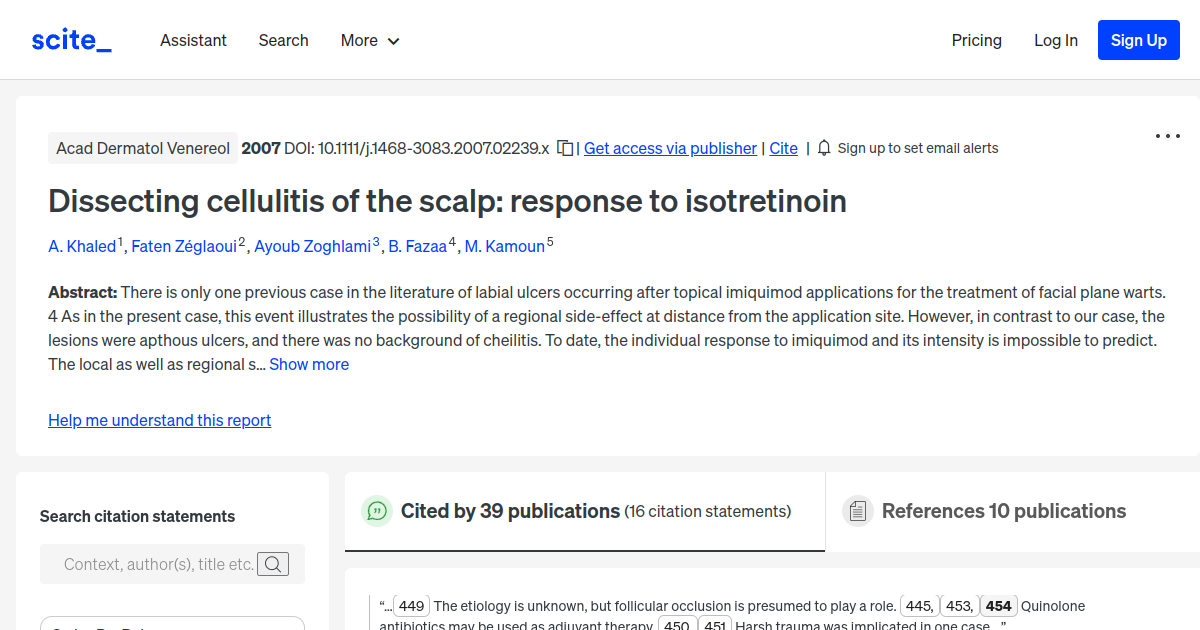Open Help me understand this report
The width and height of the screenshot is (1200, 630).
coord(159,420)
